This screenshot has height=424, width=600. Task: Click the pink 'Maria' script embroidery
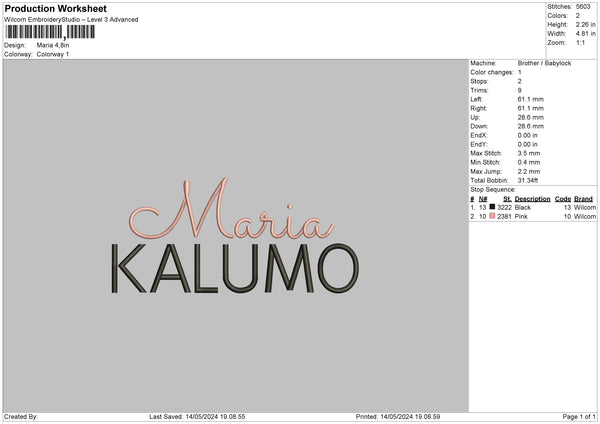point(232,209)
